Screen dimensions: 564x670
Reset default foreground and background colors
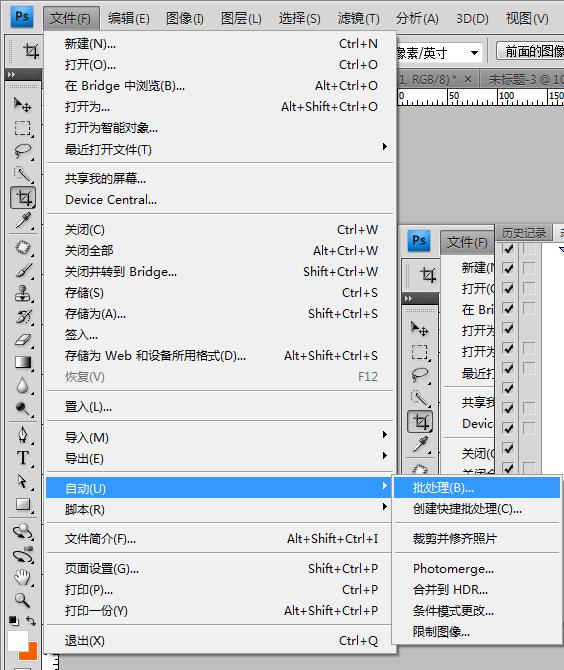(x=14, y=620)
